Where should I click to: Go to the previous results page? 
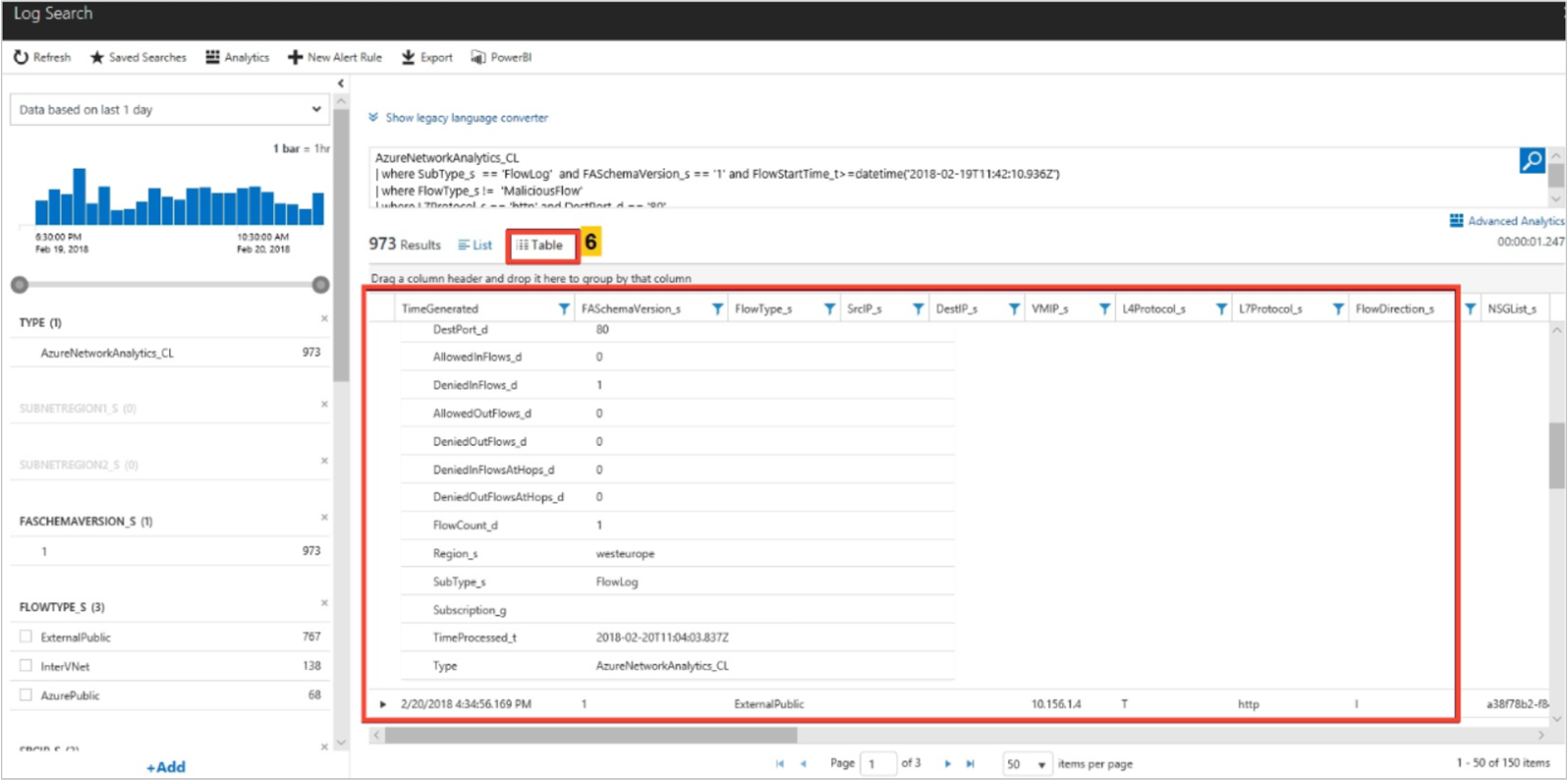[x=804, y=763]
